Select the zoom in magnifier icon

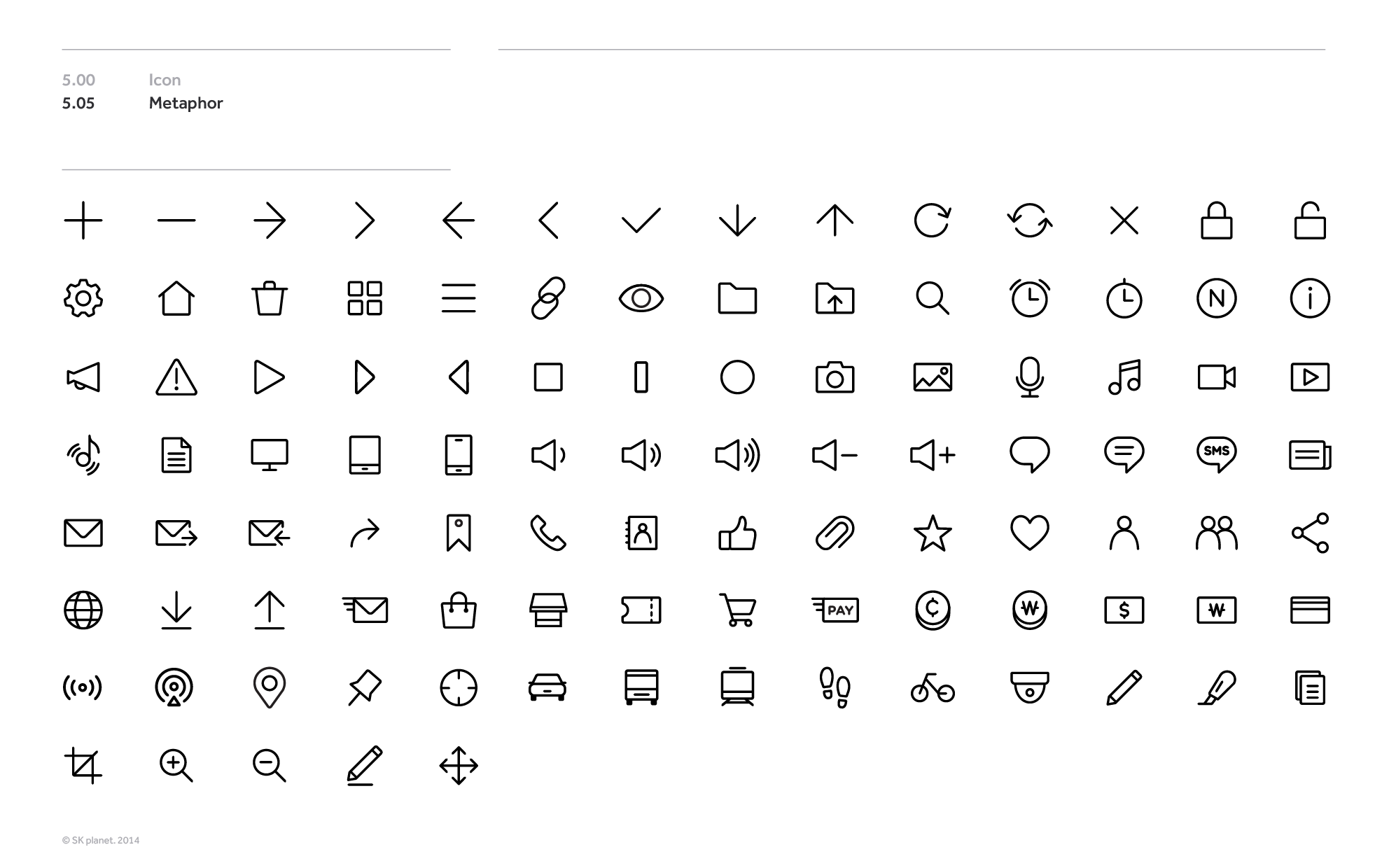(176, 766)
